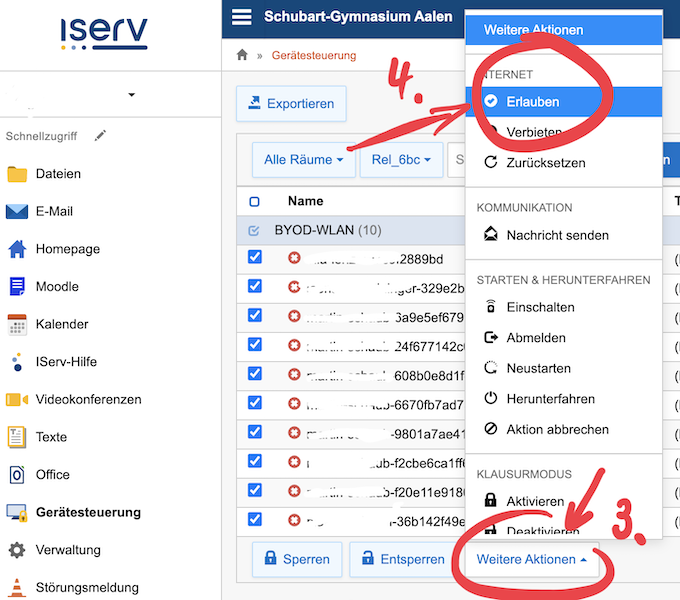Click red status icon of device 329e2b
Screen dimensions: 680x600
pos(294,287)
